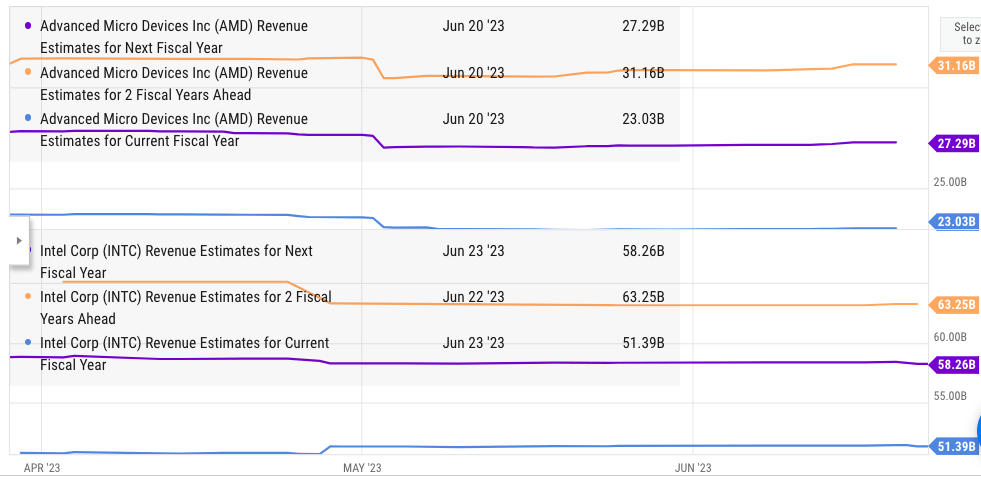Select Intel Revenue Estimates for 2 Fiscal Years Ahead label
981x482 pixels.
tap(186, 307)
